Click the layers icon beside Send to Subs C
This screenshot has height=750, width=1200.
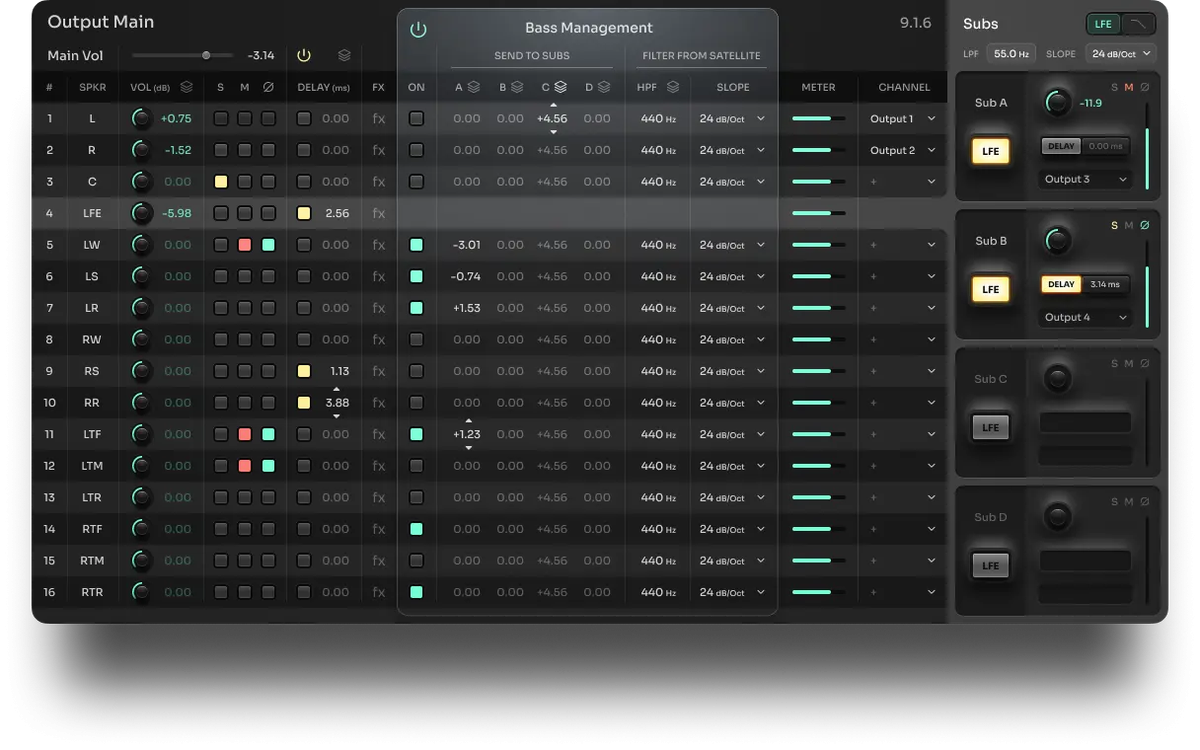click(x=561, y=88)
